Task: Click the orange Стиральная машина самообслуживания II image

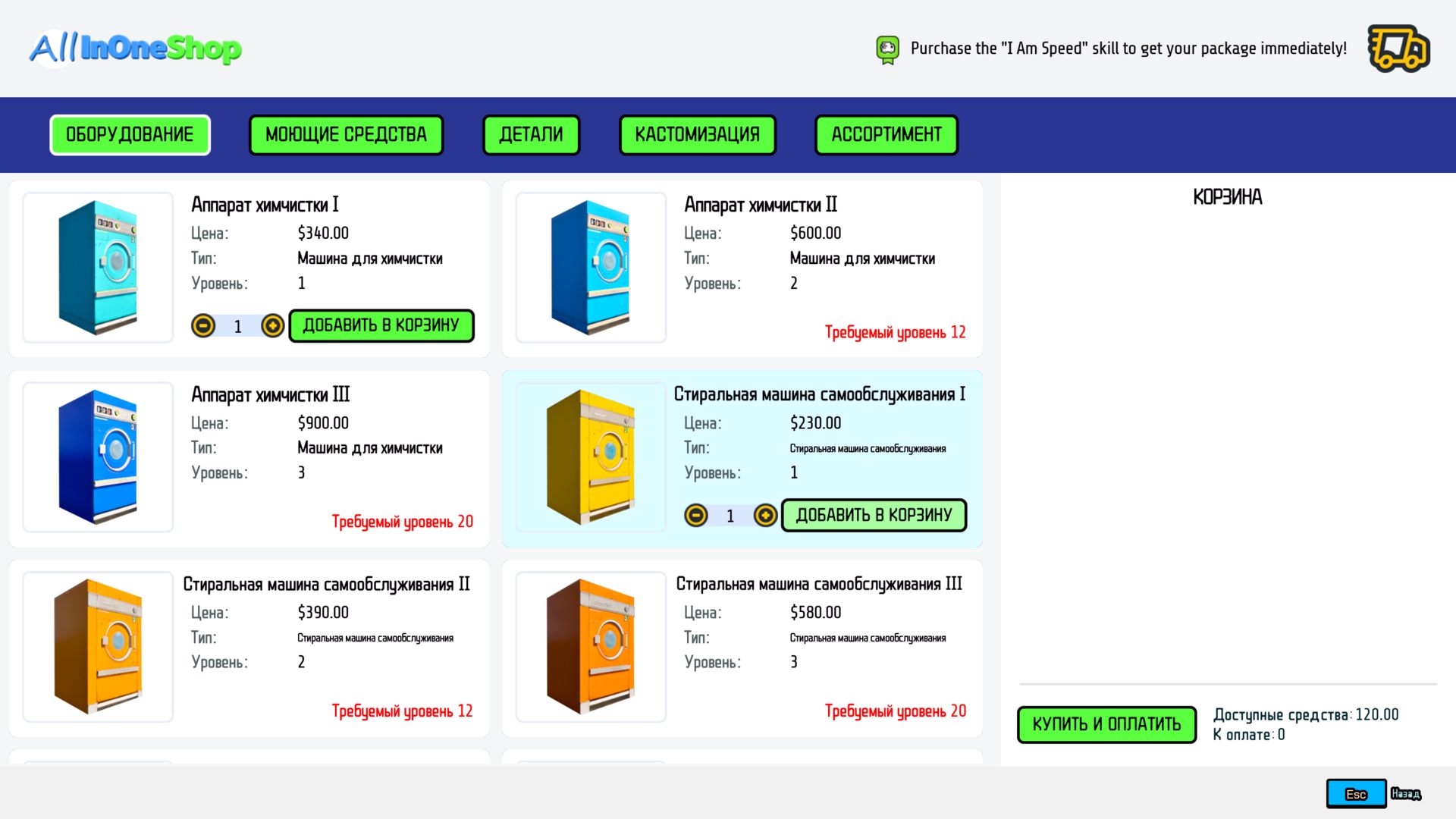Action: coord(98,647)
